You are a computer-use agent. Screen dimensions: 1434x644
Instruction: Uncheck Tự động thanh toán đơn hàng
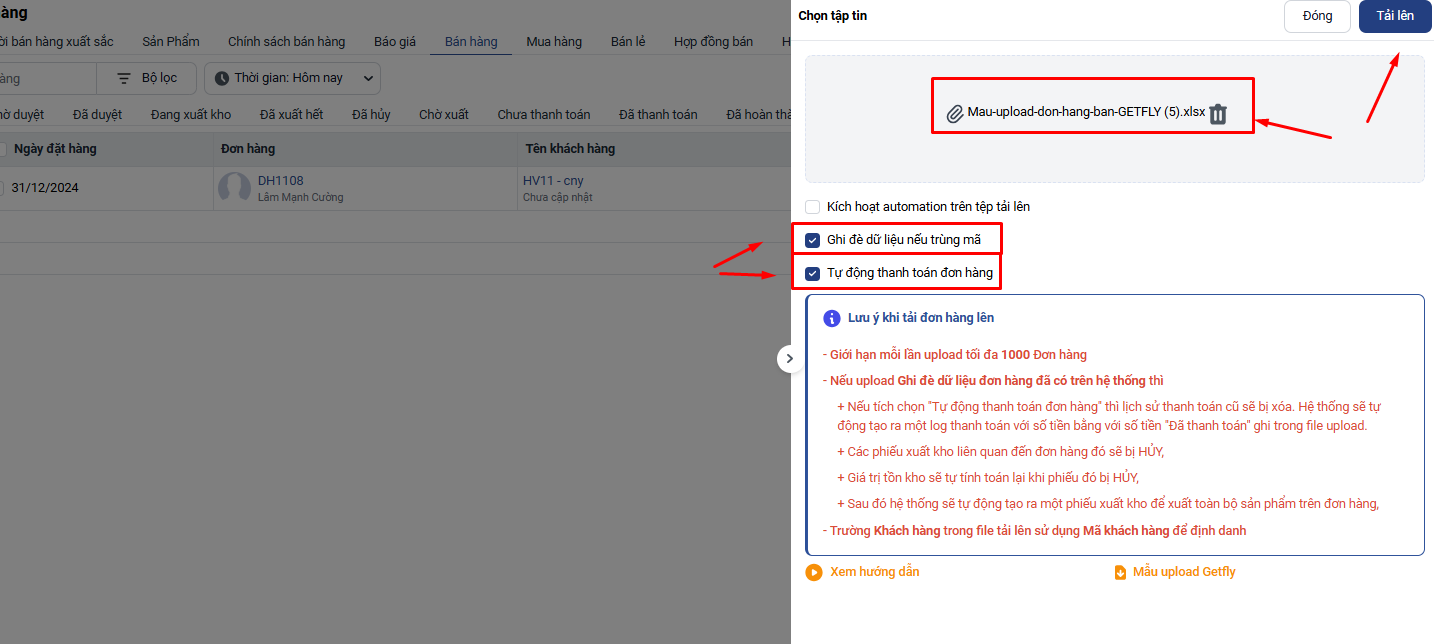pyautogui.click(x=813, y=273)
